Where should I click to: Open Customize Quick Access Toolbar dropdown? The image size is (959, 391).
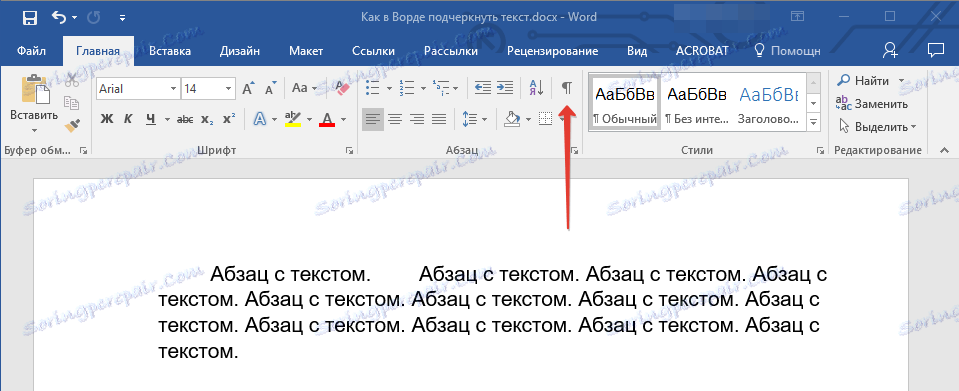tap(123, 18)
